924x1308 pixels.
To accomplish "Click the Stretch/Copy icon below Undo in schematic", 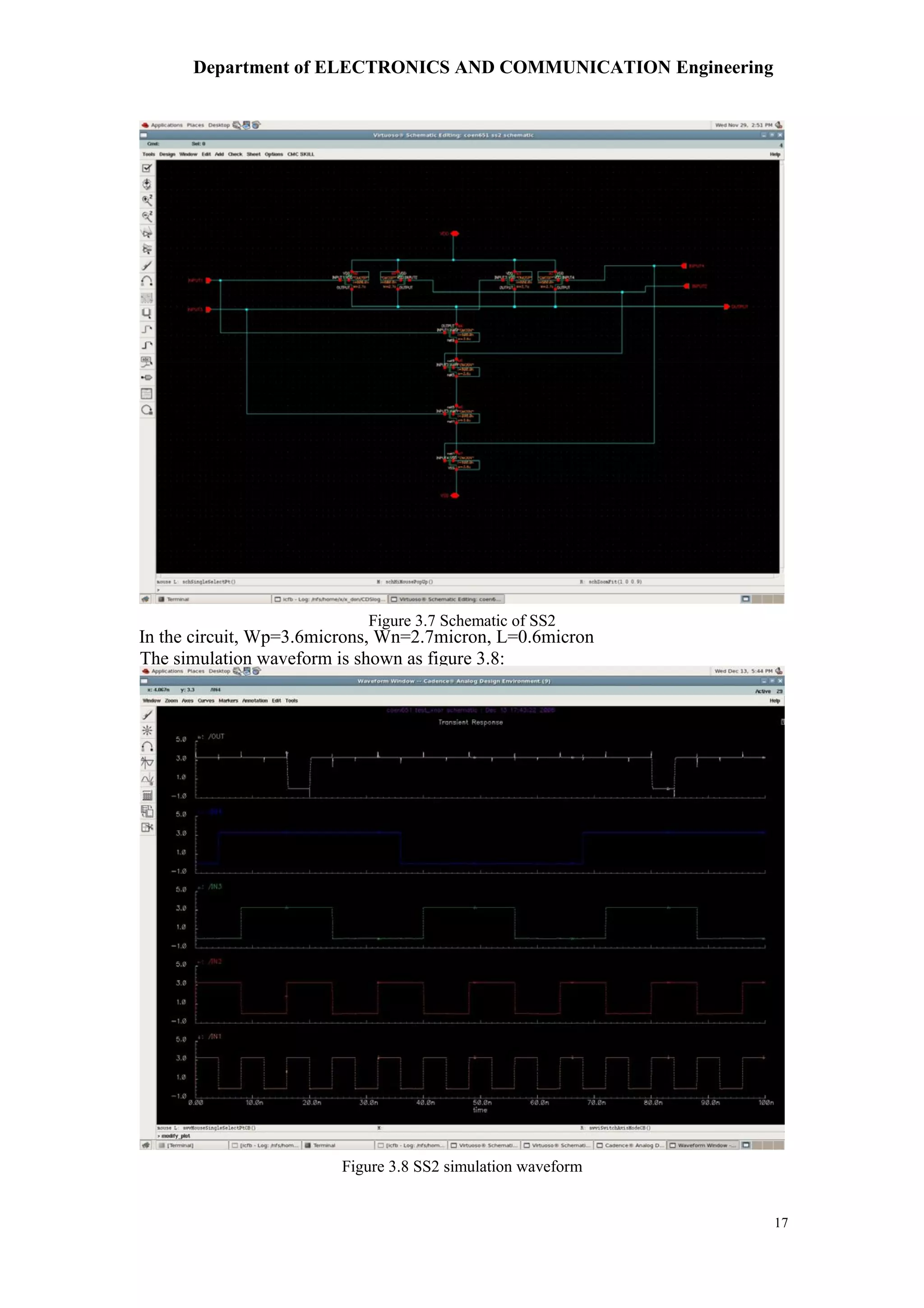I will tap(147, 297).
